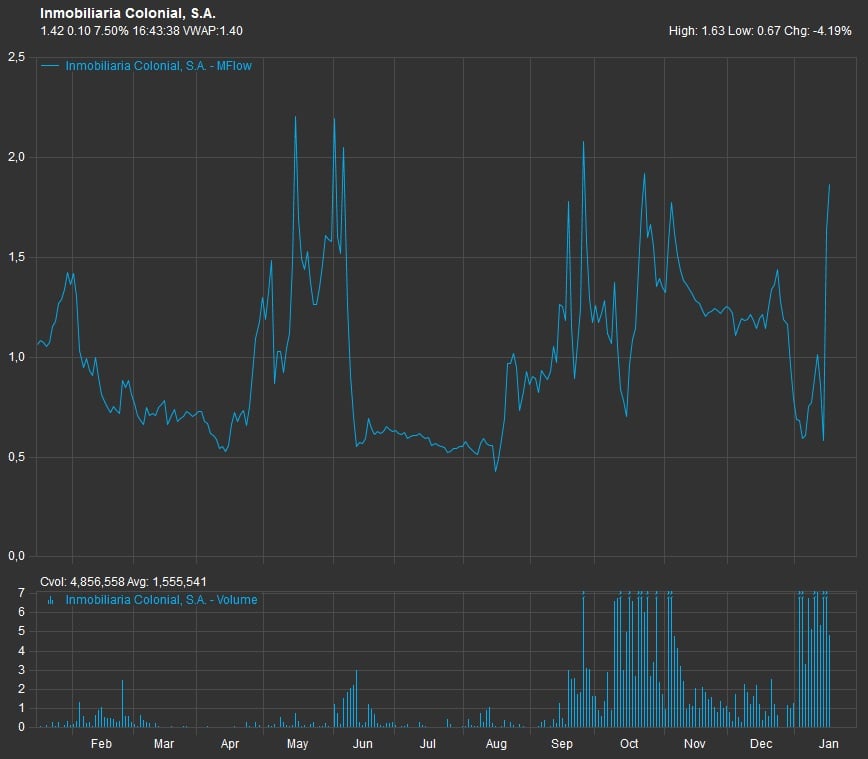Click the 2,5 y-axis label
The height and width of the screenshot is (759, 868).
pyautogui.click(x=17, y=57)
